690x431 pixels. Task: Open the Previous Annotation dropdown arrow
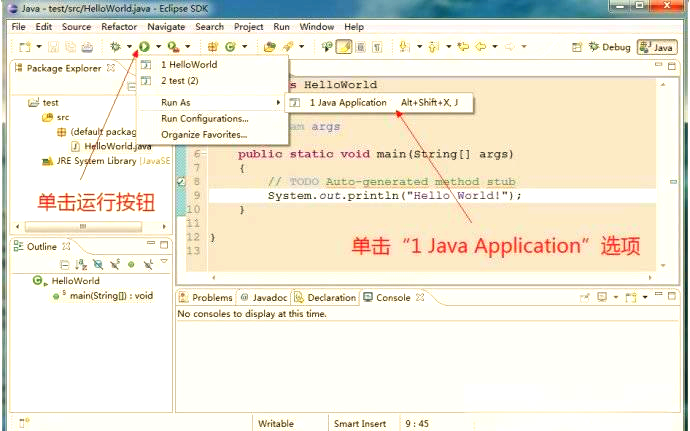(x=448, y=46)
